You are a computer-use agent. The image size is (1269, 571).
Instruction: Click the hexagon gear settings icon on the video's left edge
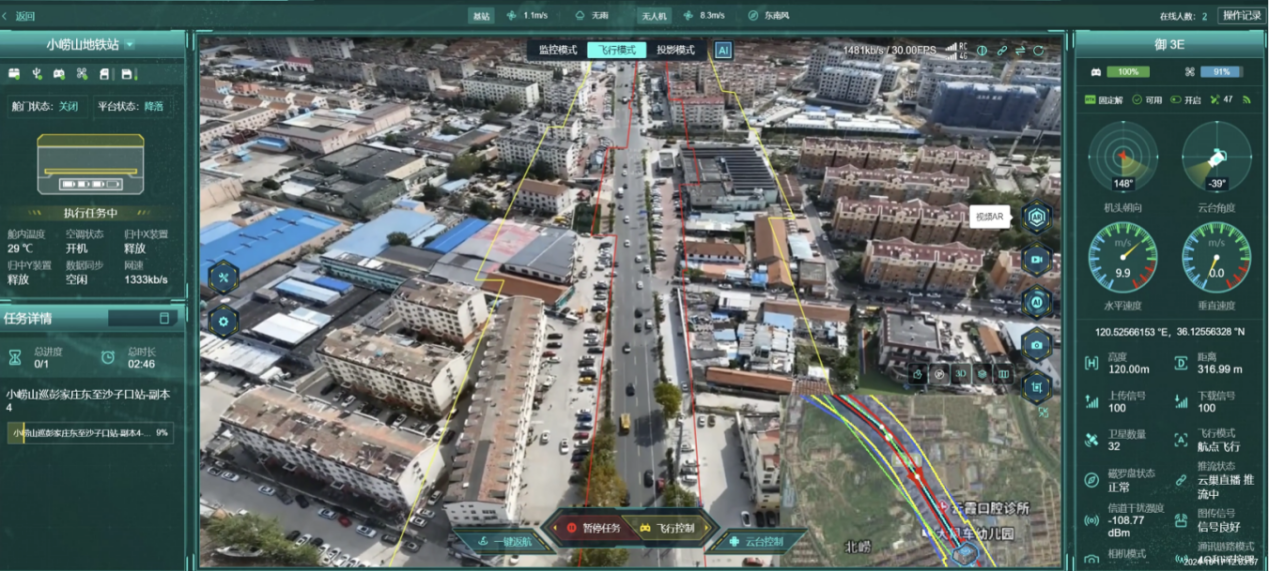(x=223, y=322)
